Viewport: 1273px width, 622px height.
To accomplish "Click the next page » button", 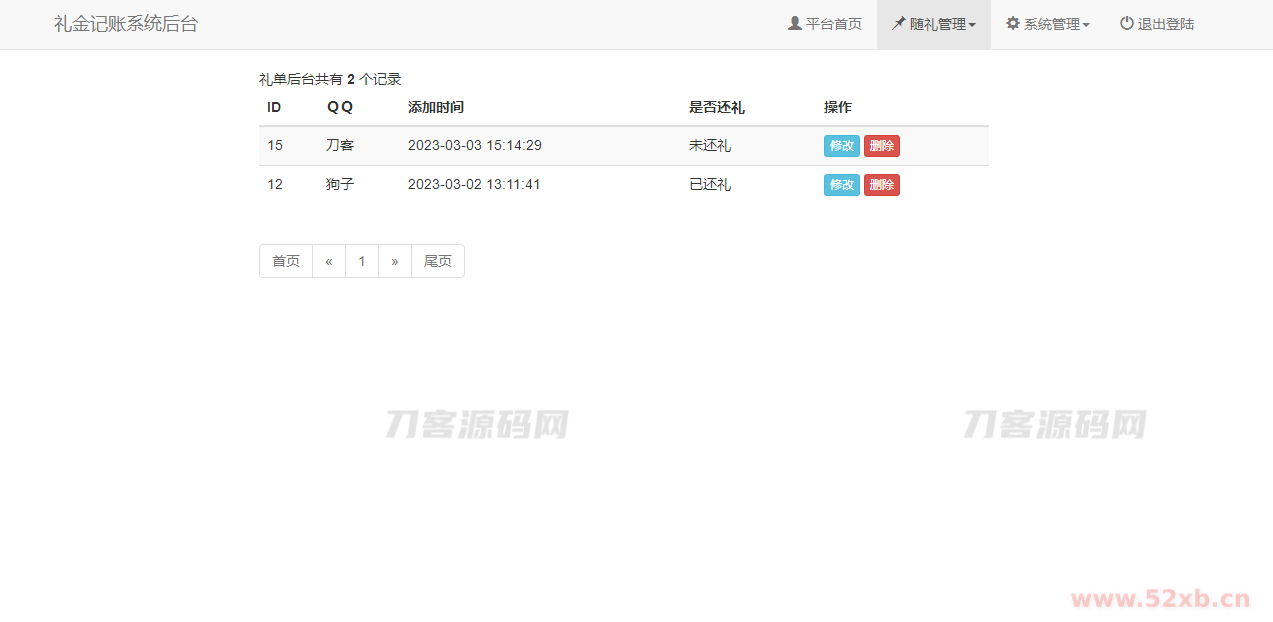I will tap(395, 261).
